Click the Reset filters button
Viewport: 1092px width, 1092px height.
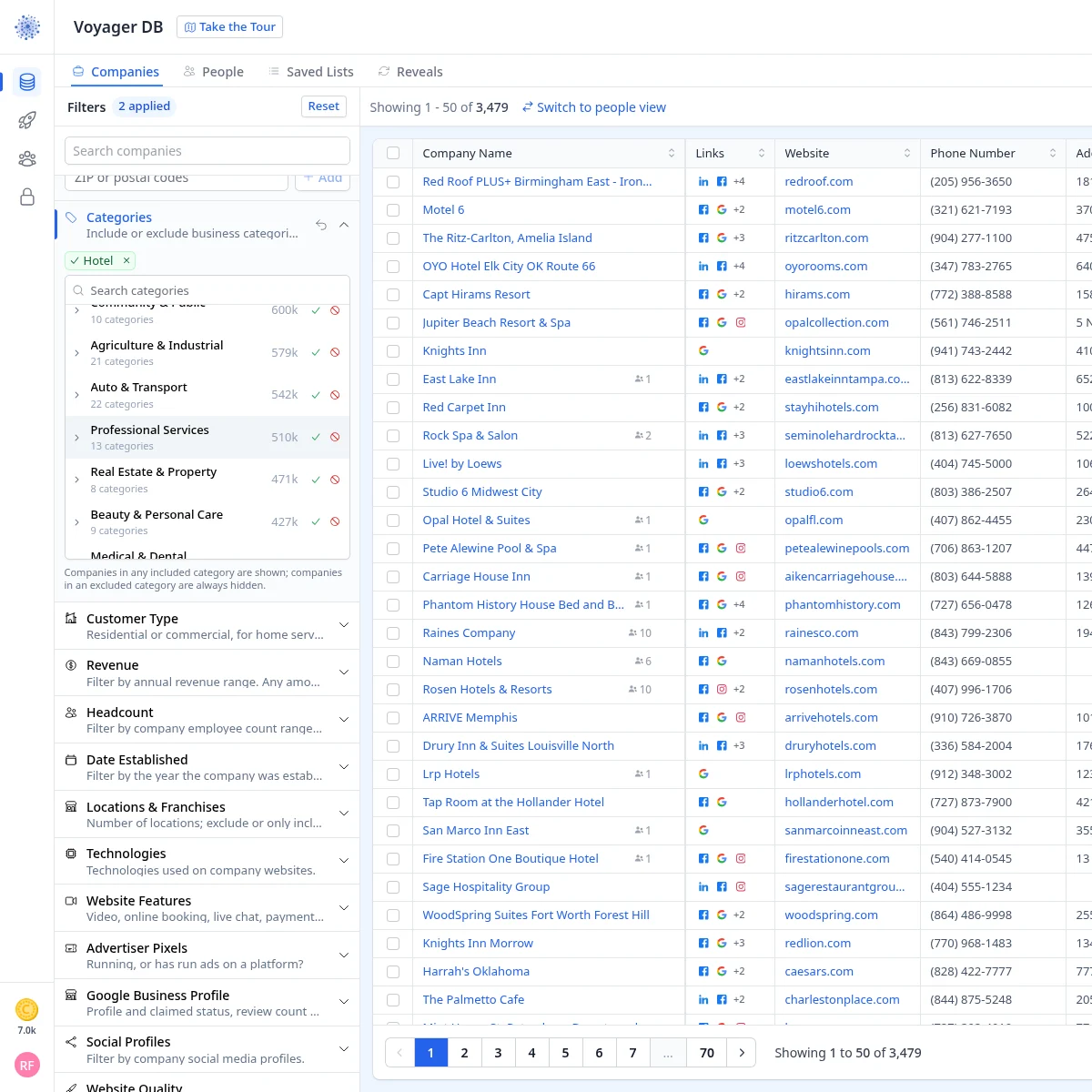click(324, 106)
